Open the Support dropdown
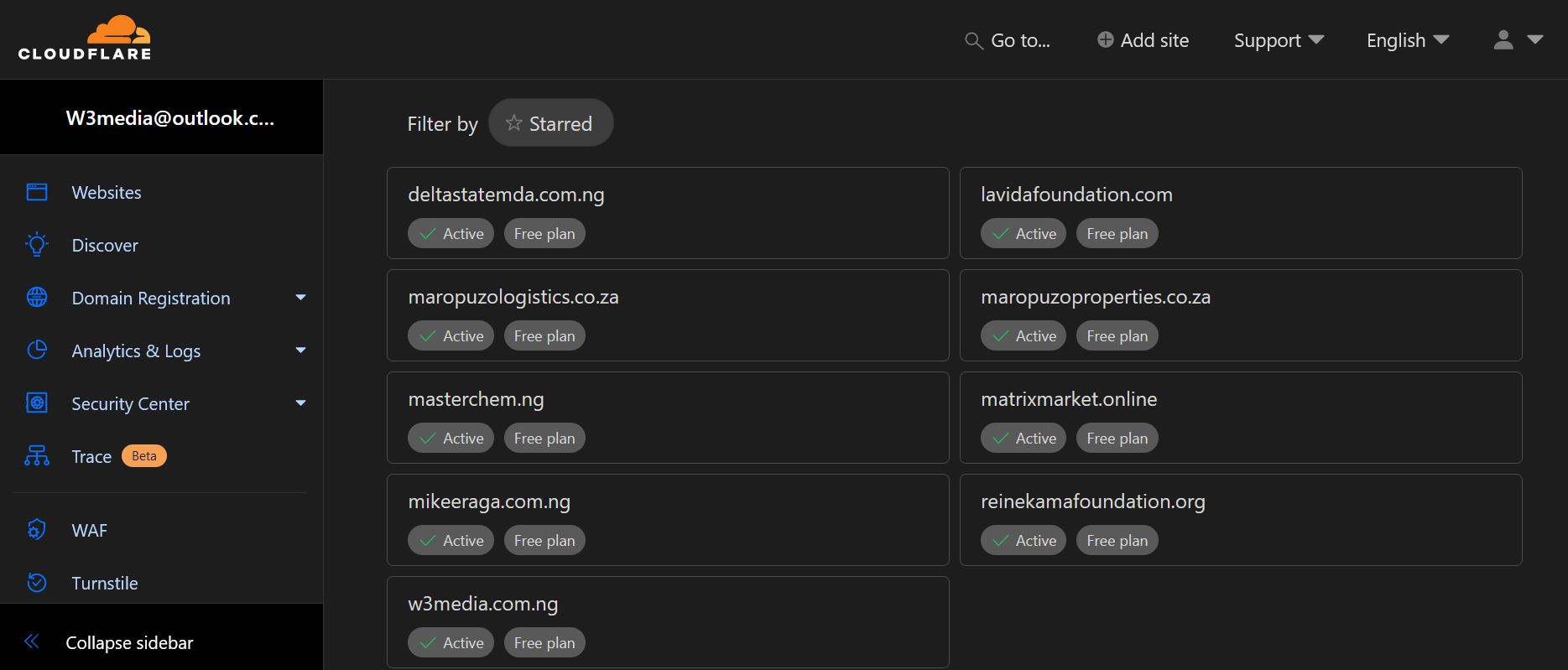 pos(1279,40)
